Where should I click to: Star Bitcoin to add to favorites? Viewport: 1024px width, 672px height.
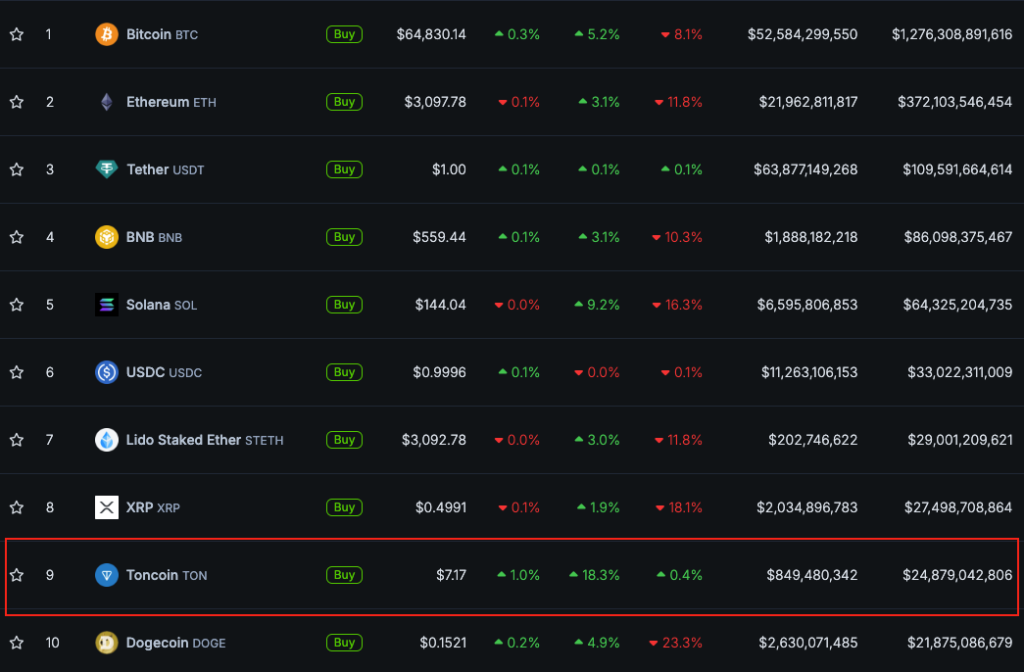click(x=16, y=35)
